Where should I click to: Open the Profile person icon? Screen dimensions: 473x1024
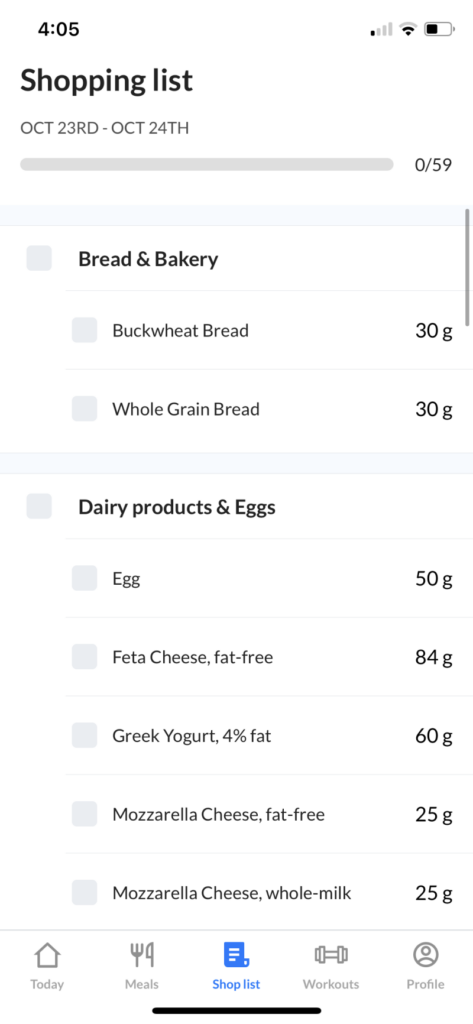pyautogui.click(x=425, y=955)
